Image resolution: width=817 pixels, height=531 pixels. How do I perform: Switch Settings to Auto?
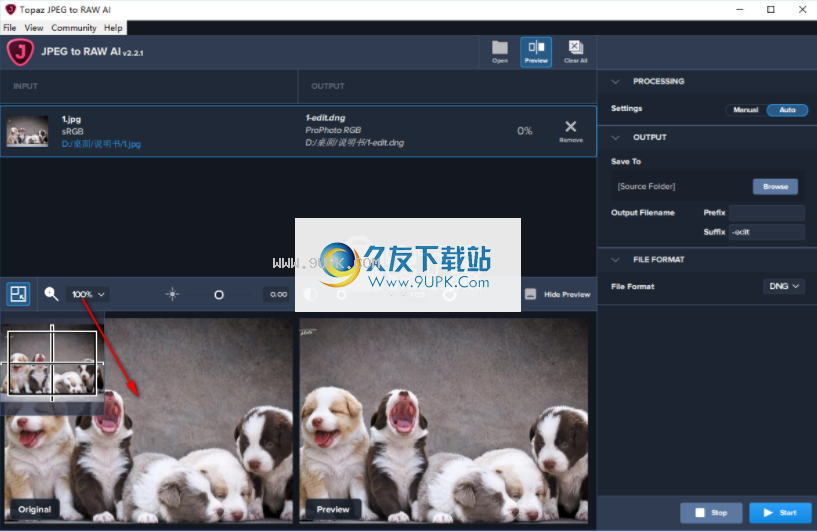click(x=787, y=110)
